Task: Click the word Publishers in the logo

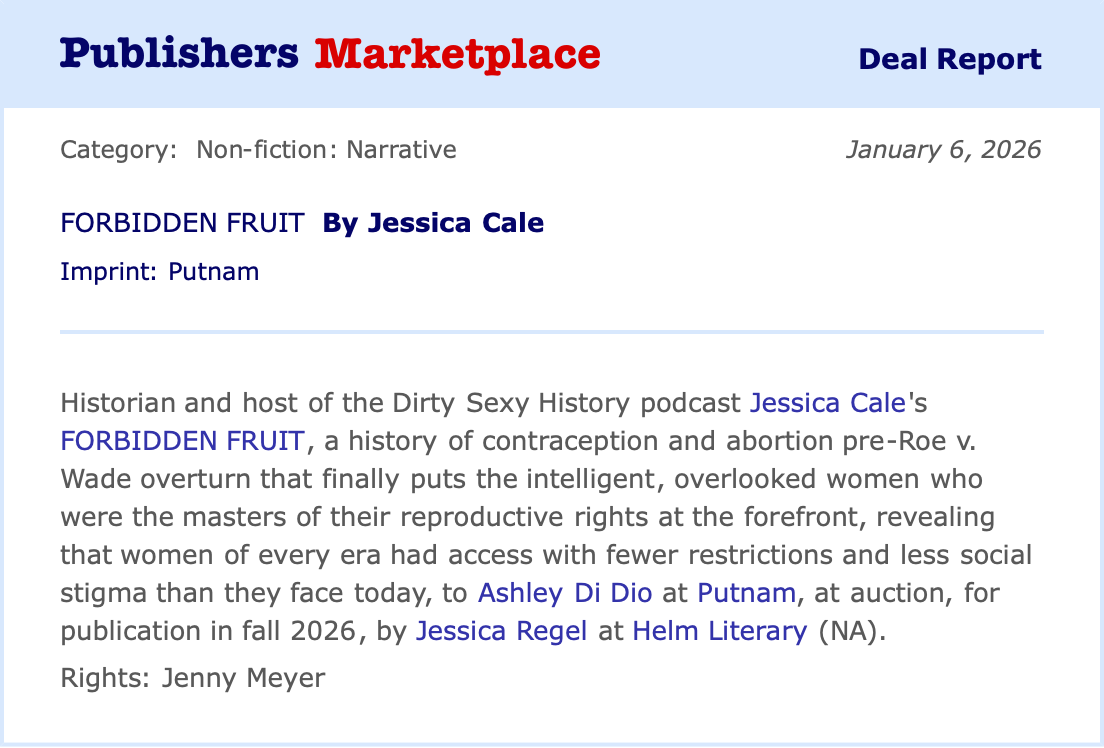Action: click(x=180, y=54)
